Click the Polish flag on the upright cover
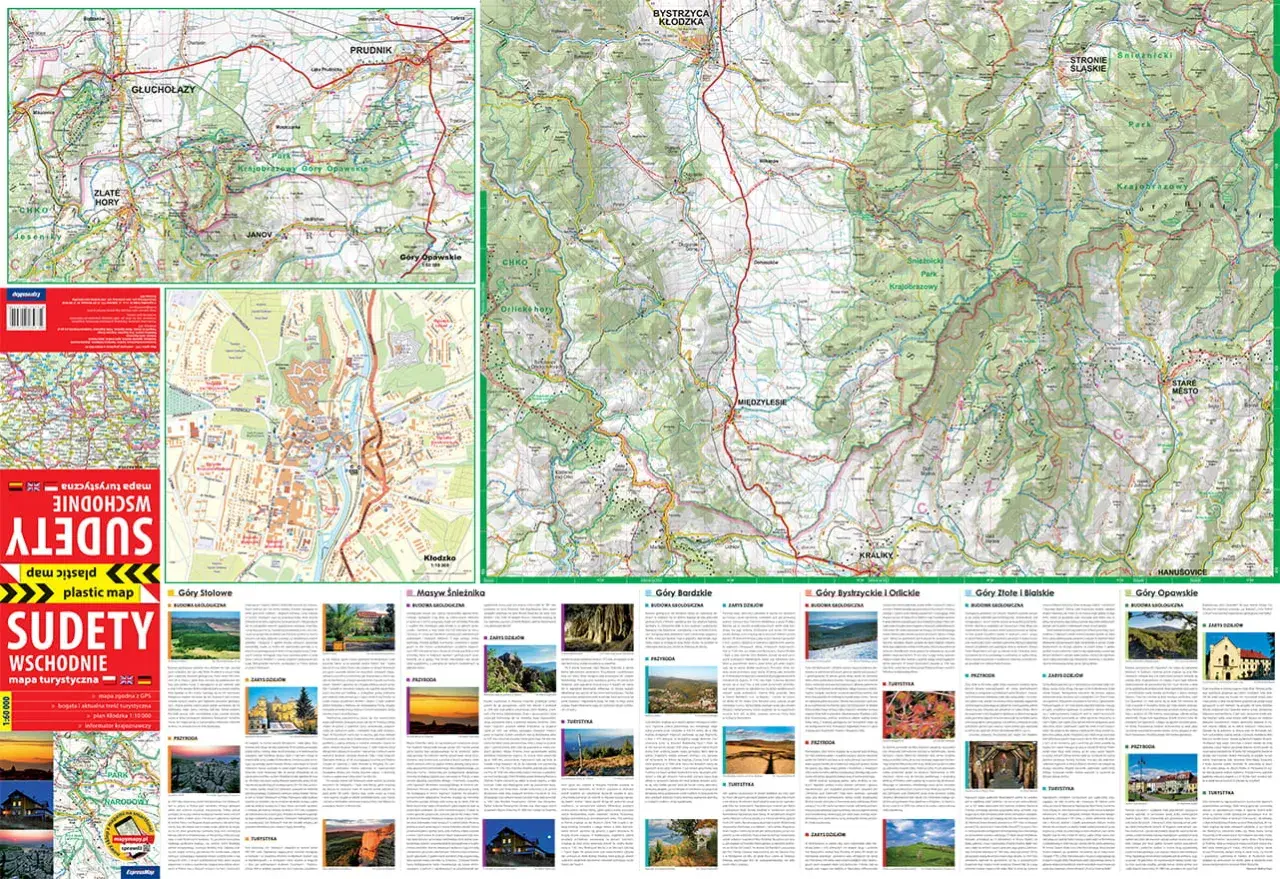The image size is (1280, 879). pos(109,680)
